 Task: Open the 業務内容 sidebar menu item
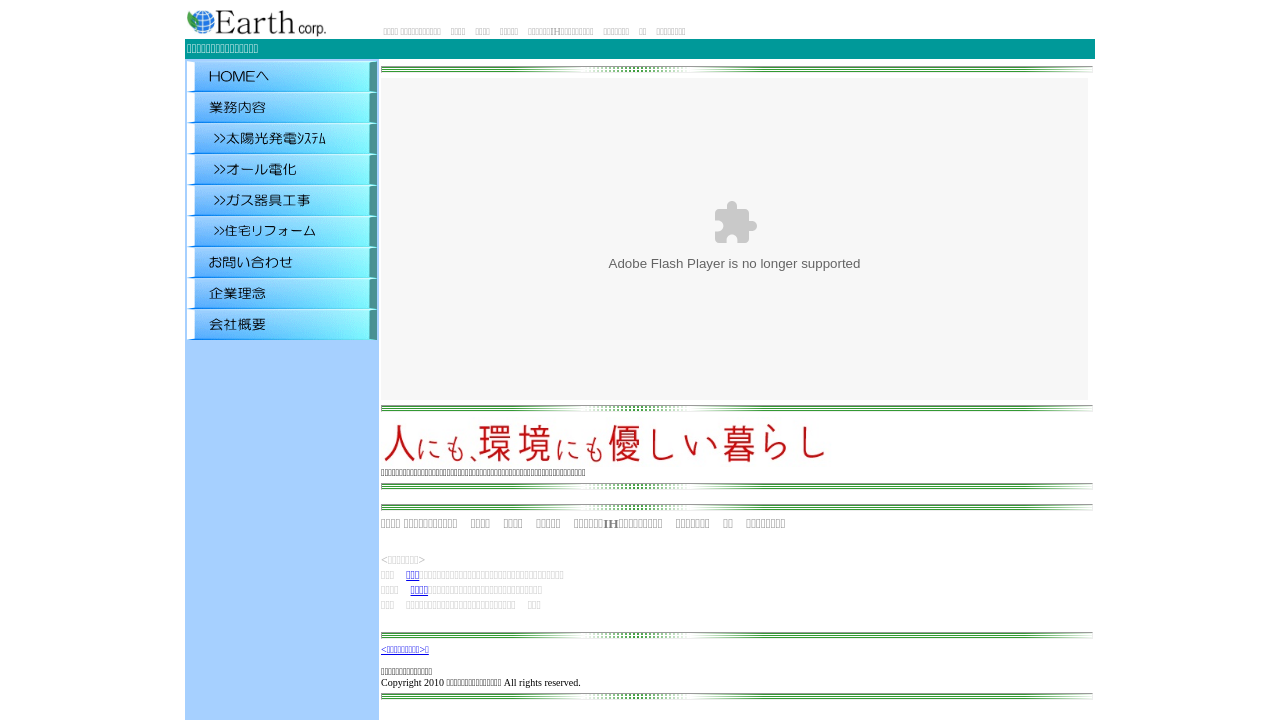tap(281, 108)
